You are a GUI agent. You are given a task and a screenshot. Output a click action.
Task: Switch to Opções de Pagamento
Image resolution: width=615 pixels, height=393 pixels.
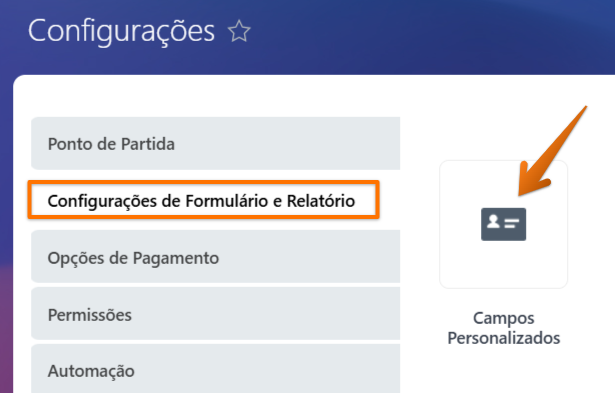[215, 257]
